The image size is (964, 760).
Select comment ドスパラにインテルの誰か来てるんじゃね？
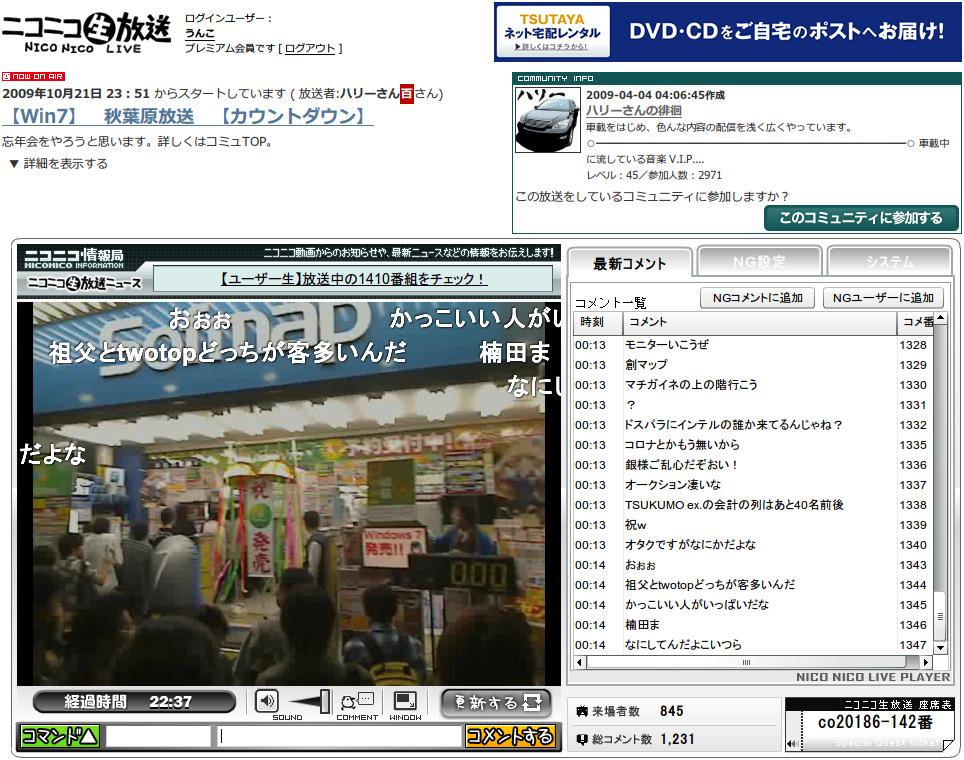tap(753, 425)
